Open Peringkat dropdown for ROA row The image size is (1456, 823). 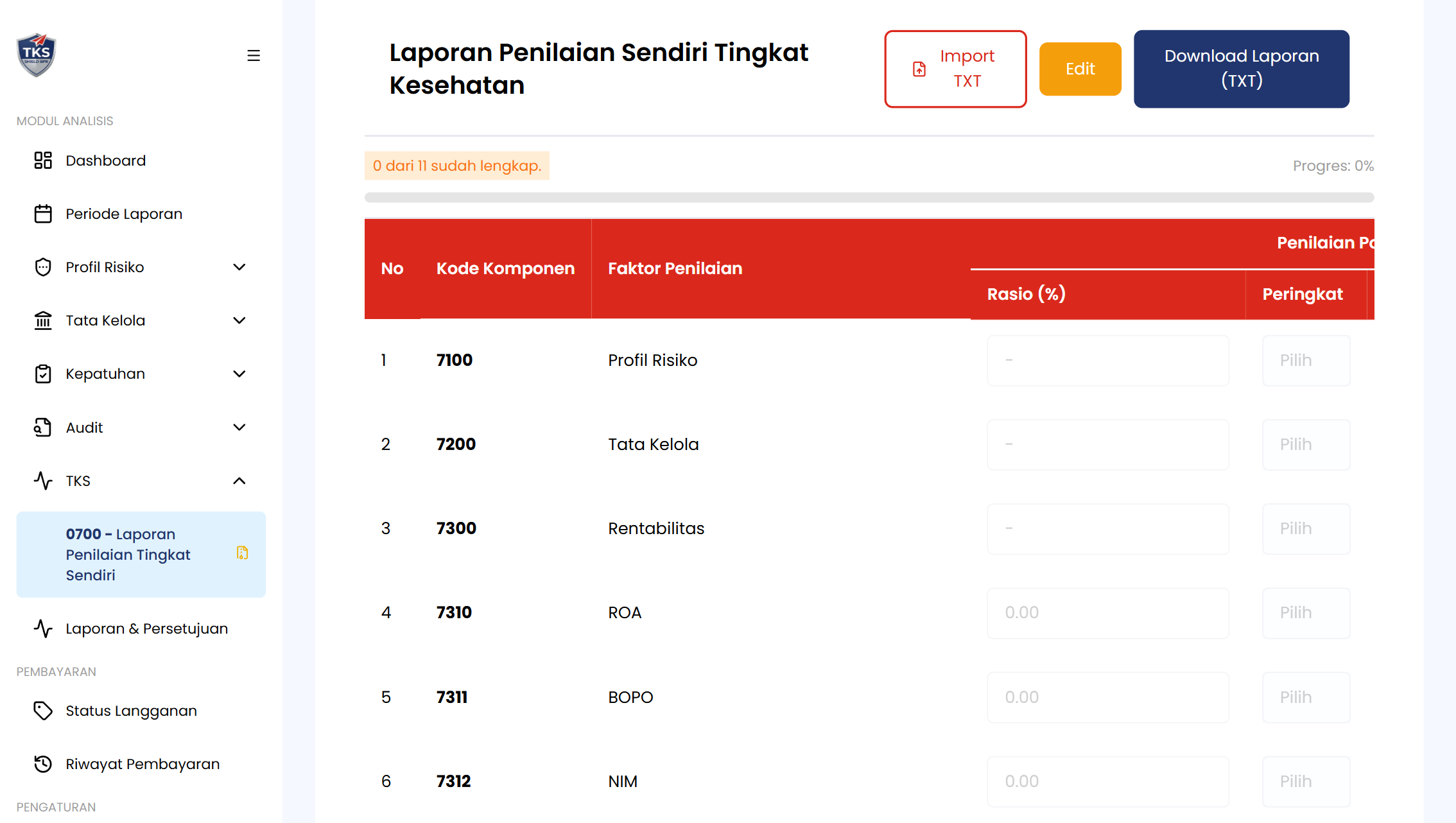(1306, 612)
